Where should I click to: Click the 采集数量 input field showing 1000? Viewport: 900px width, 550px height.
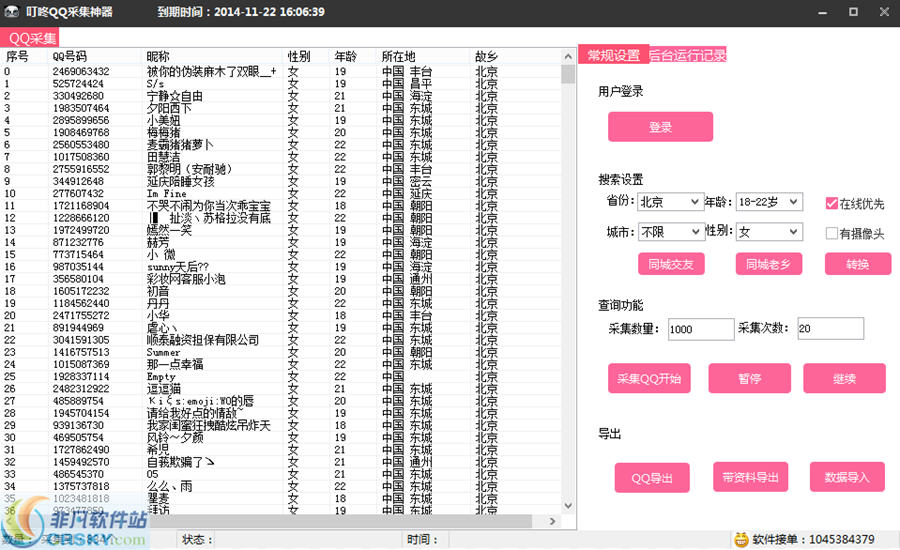(x=701, y=329)
